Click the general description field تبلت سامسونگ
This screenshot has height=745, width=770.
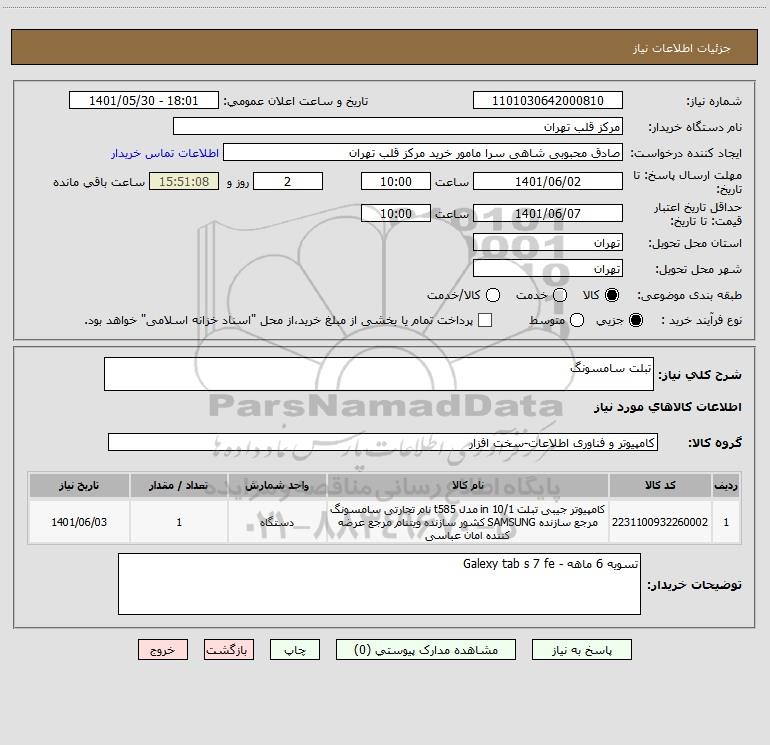[x=379, y=374]
